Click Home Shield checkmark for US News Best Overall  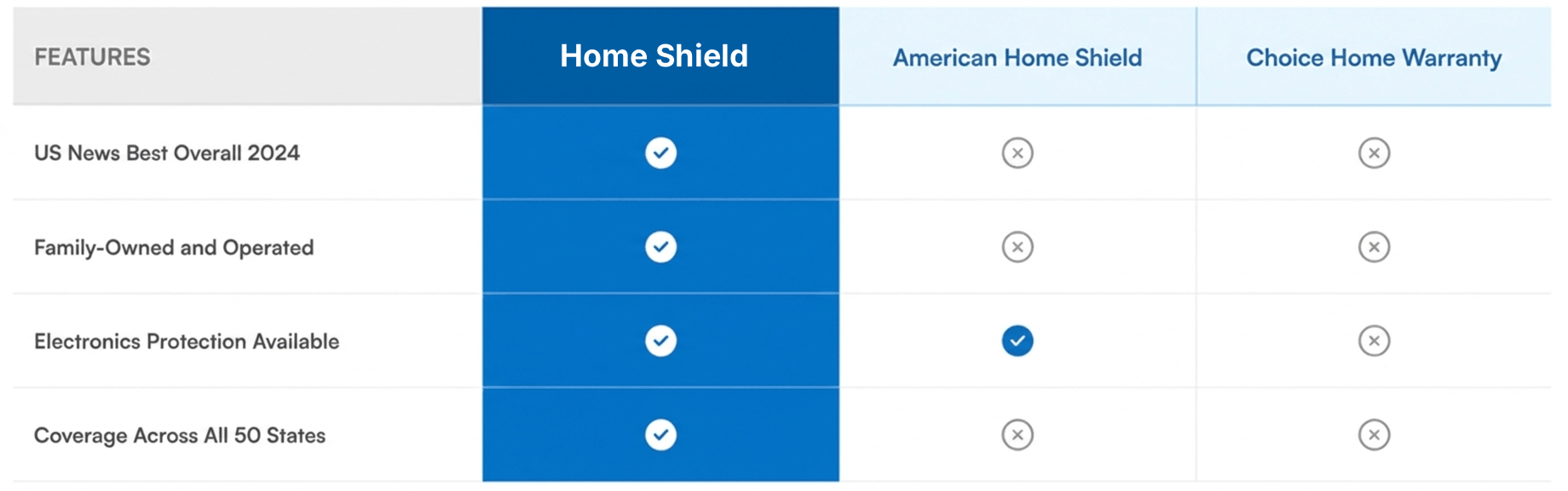(660, 153)
